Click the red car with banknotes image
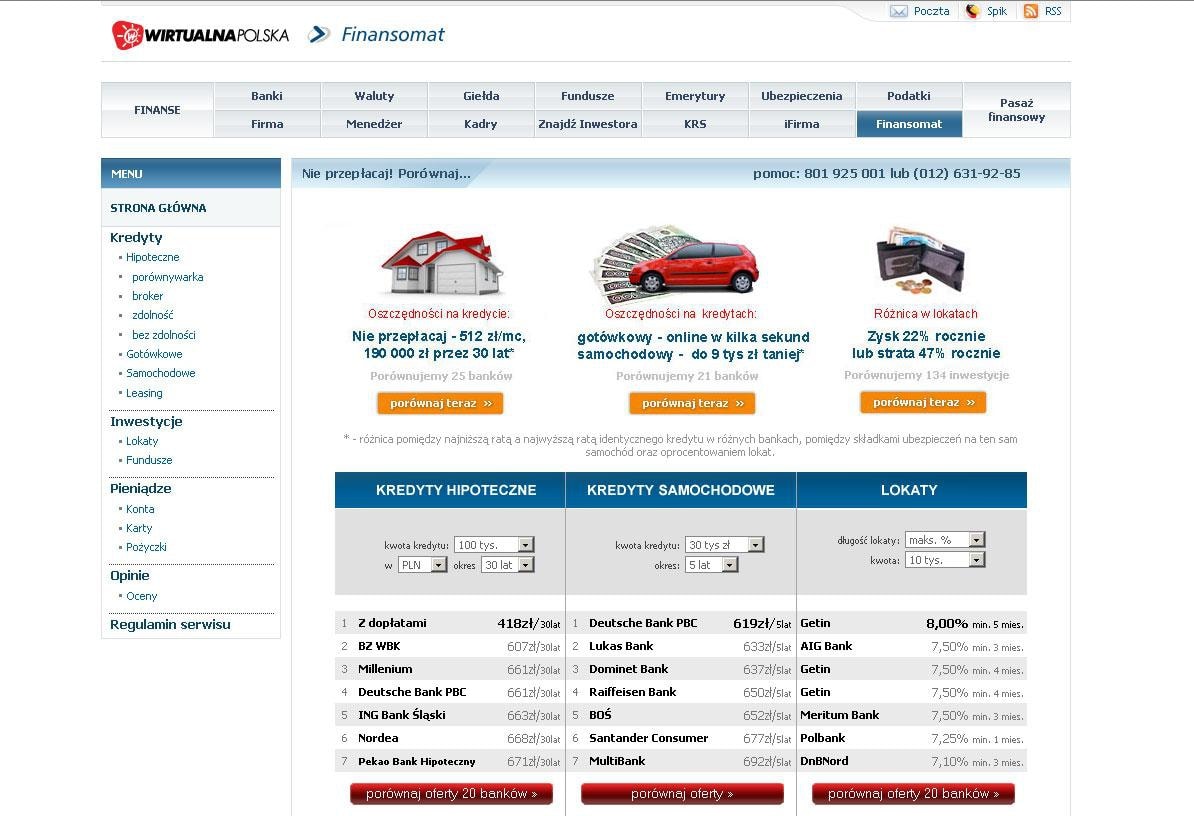Screen dimensions: 1194x816 click(675, 264)
